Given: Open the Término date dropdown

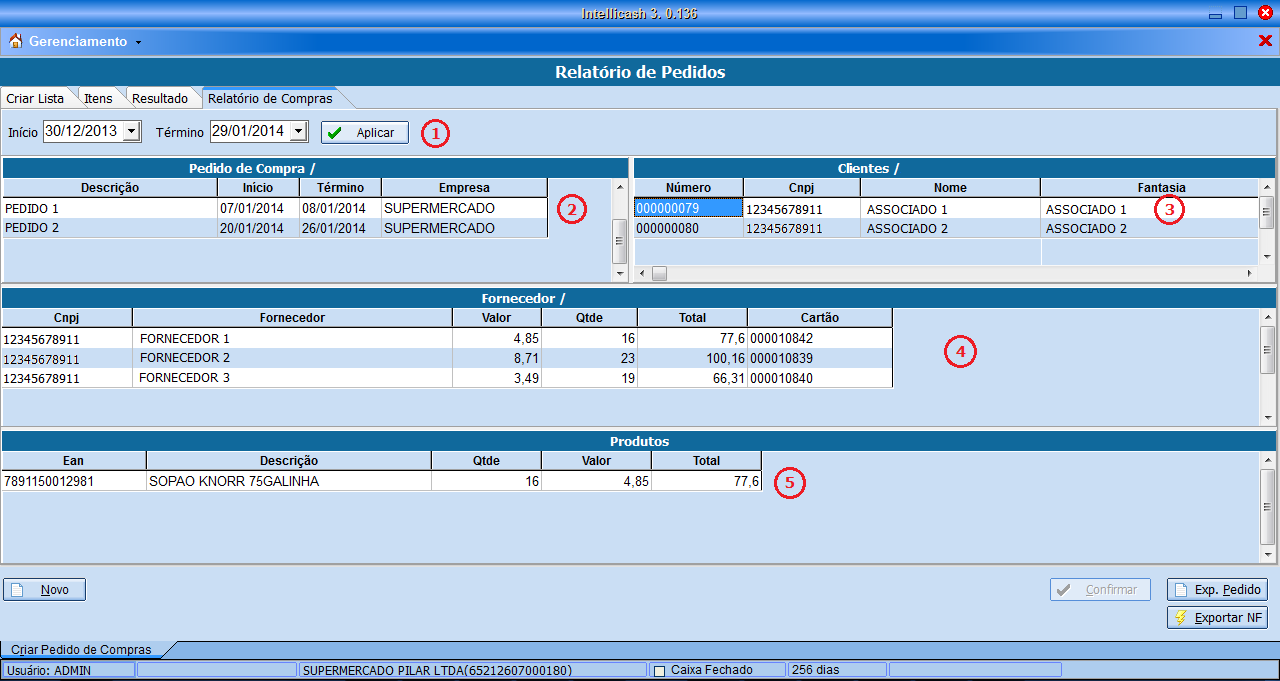Looking at the screenshot, I should click(x=298, y=132).
